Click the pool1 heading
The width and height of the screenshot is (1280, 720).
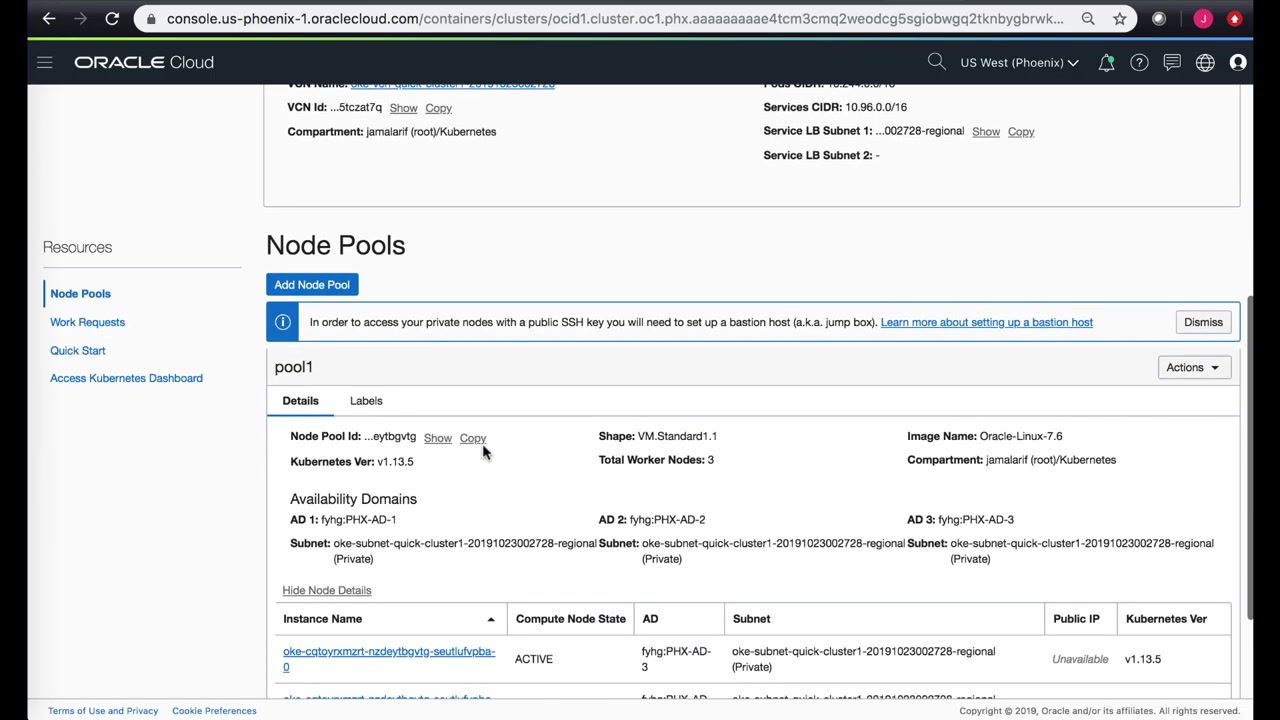294,367
